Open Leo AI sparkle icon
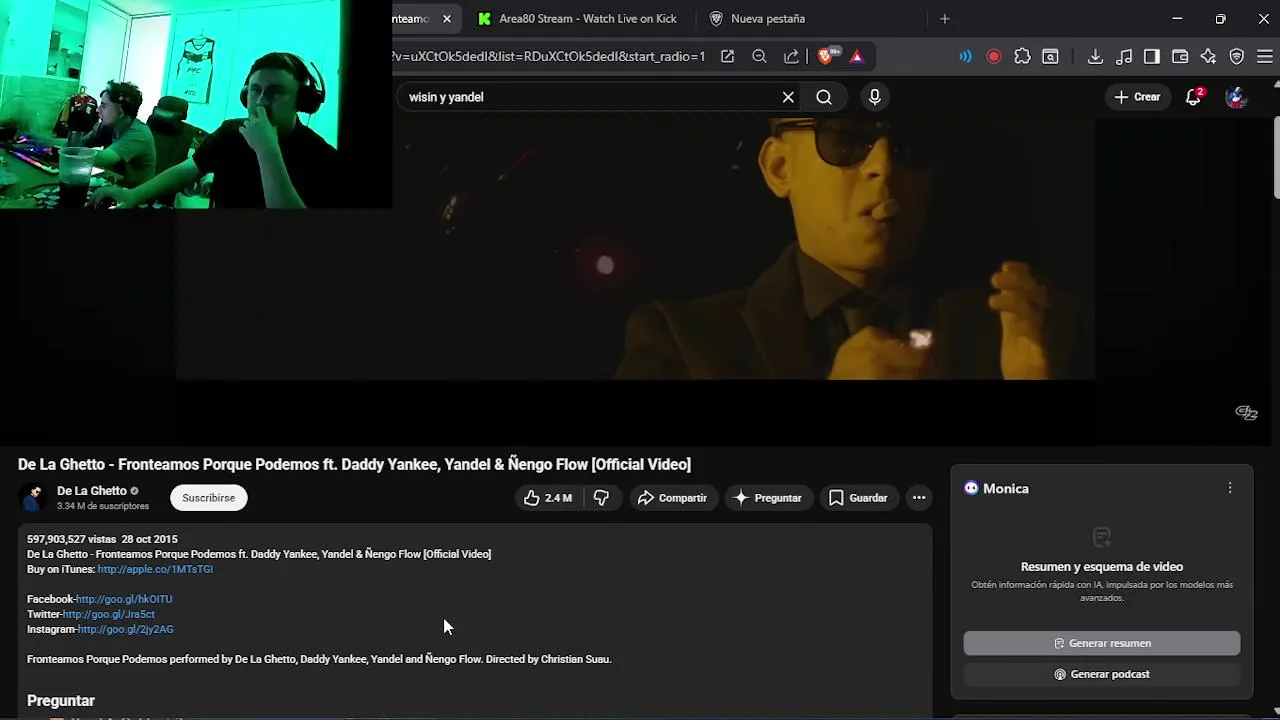The width and height of the screenshot is (1280, 720). coord(1208,57)
